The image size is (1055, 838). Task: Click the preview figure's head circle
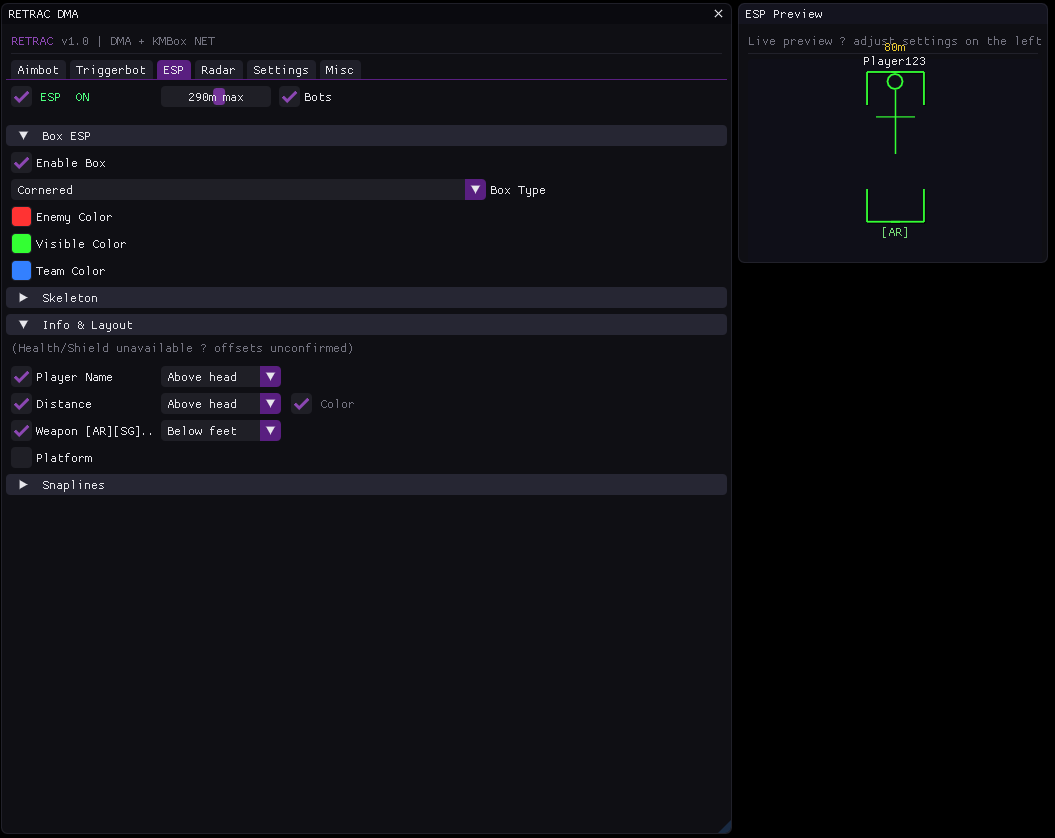pos(895,82)
